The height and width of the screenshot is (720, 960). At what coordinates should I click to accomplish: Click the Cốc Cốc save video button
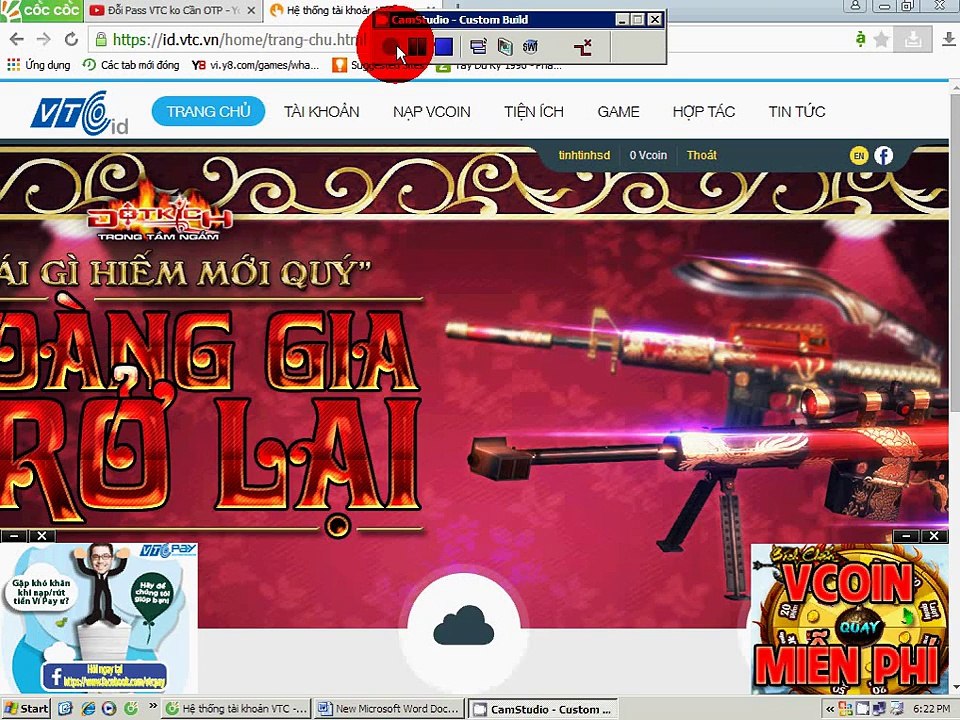[913, 40]
